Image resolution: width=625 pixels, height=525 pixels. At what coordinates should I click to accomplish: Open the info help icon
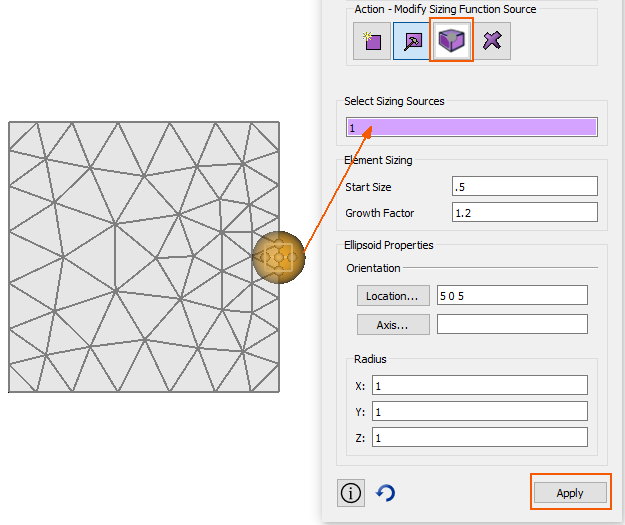point(351,493)
